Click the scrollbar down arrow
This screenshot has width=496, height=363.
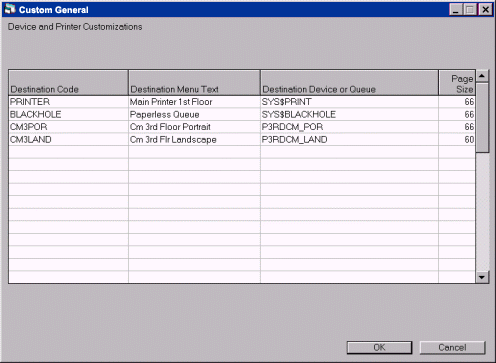482,277
